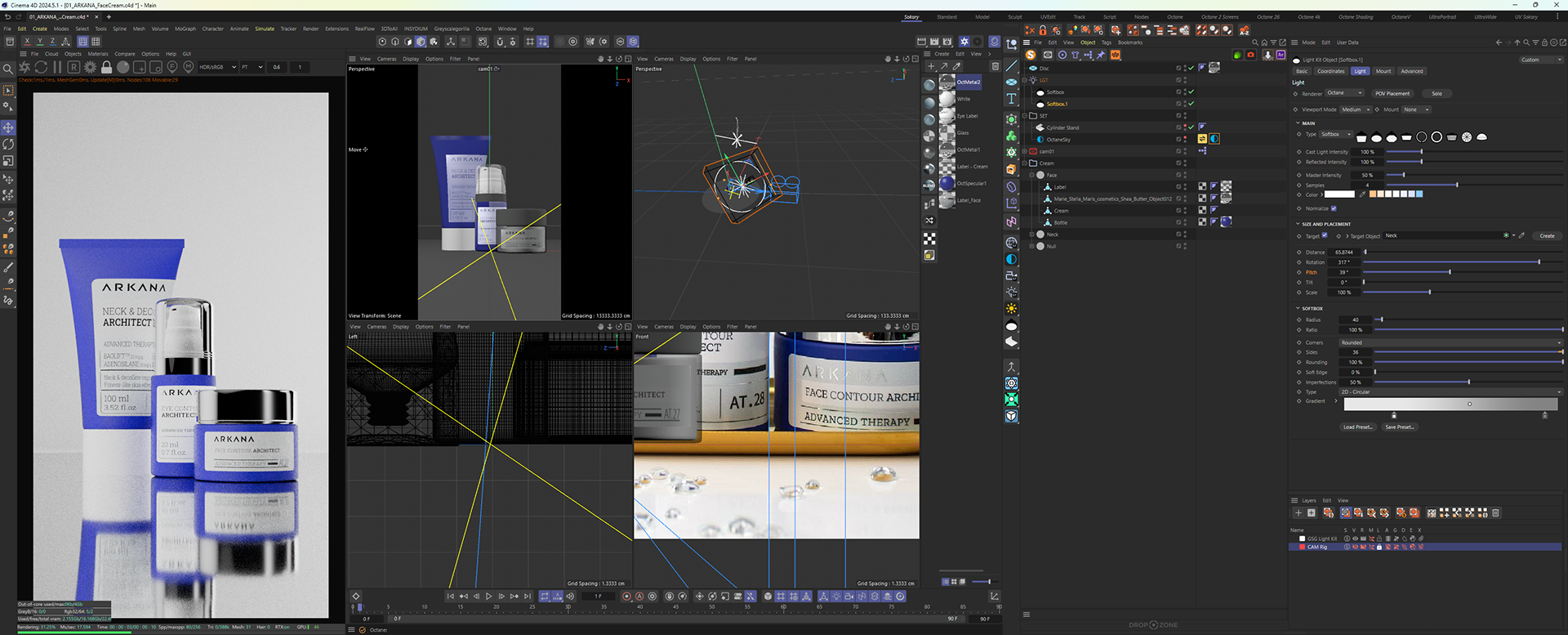
Task: Click the Distance value field
Action: click(x=1344, y=253)
